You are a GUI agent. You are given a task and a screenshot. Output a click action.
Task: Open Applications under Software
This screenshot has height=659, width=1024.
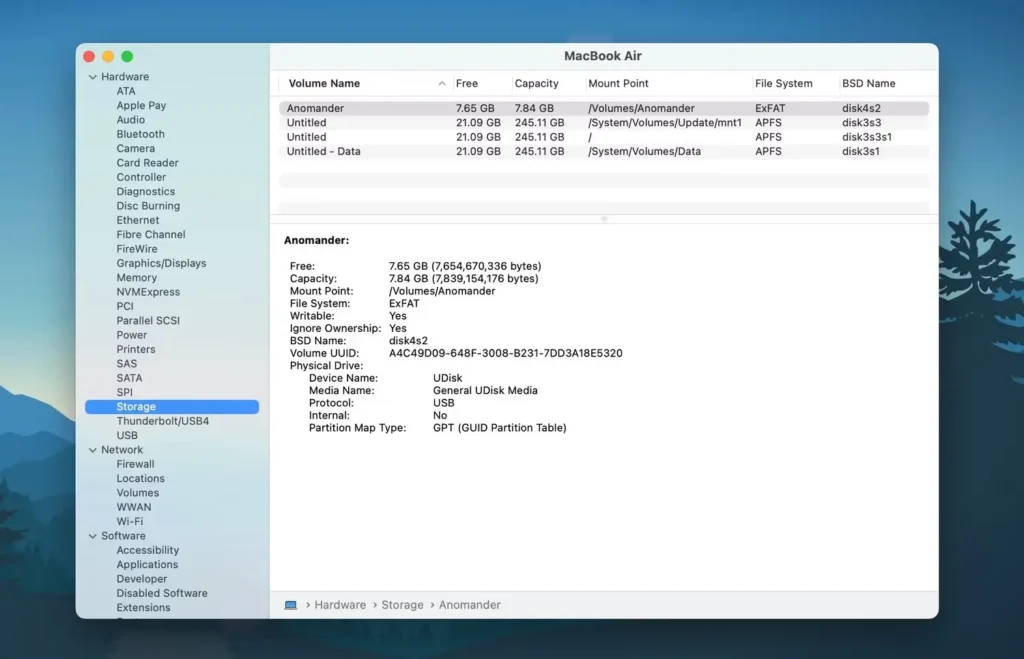147,566
